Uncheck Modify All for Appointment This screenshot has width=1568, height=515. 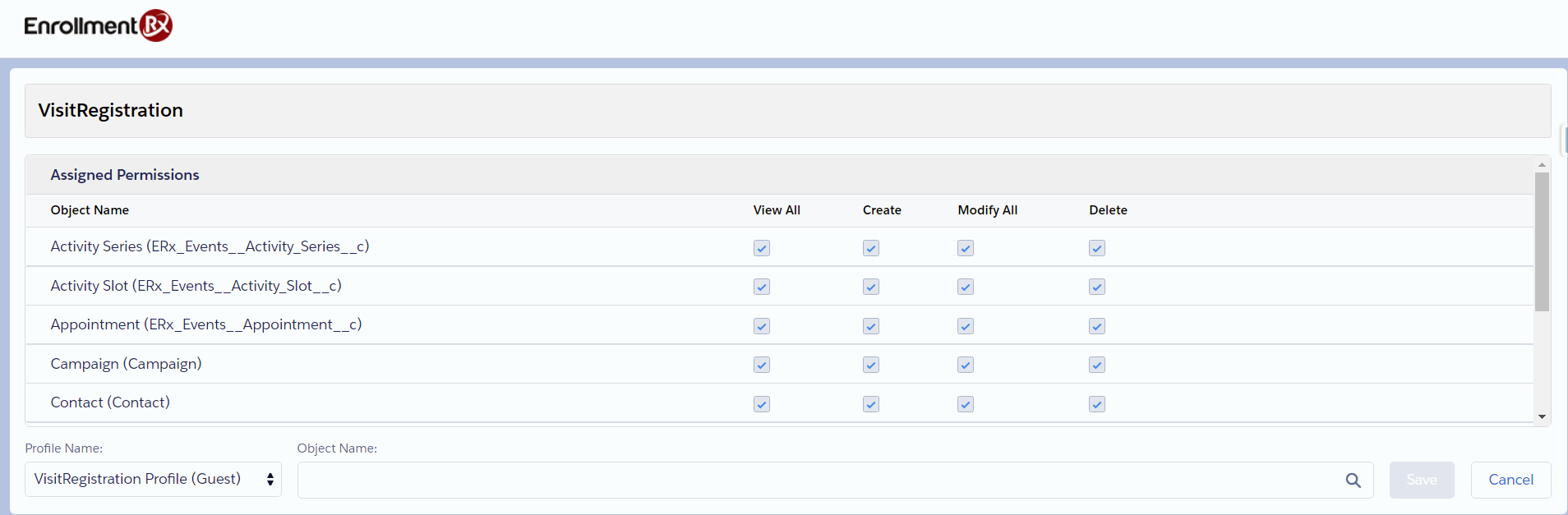coord(966,326)
